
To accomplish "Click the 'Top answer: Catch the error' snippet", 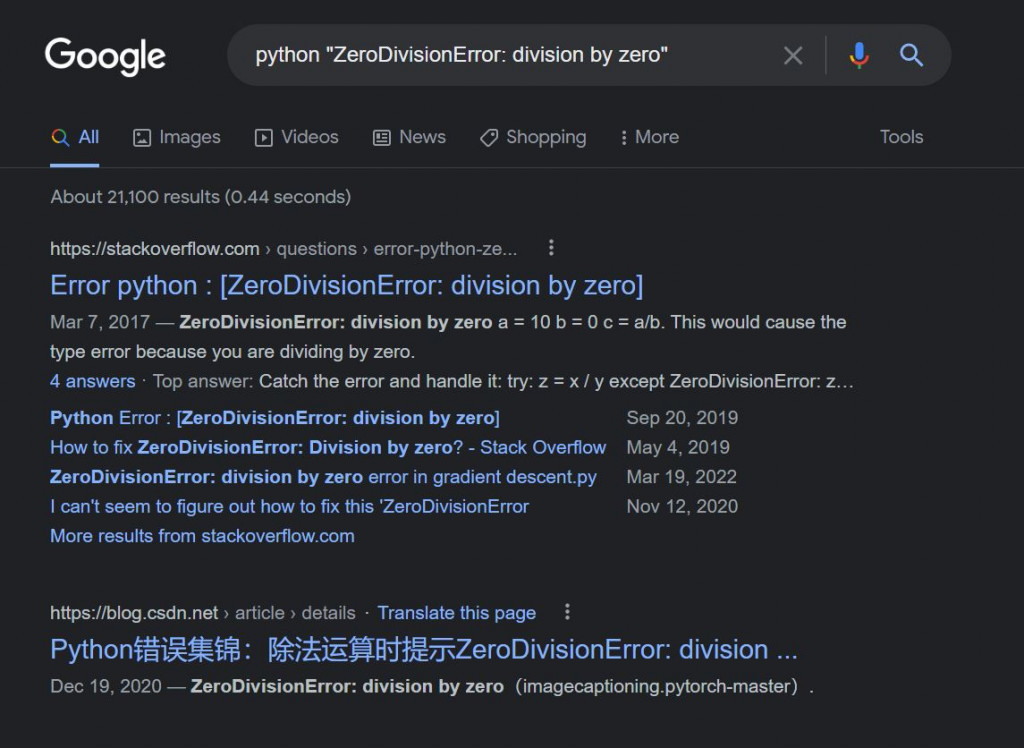I will tap(503, 382).
